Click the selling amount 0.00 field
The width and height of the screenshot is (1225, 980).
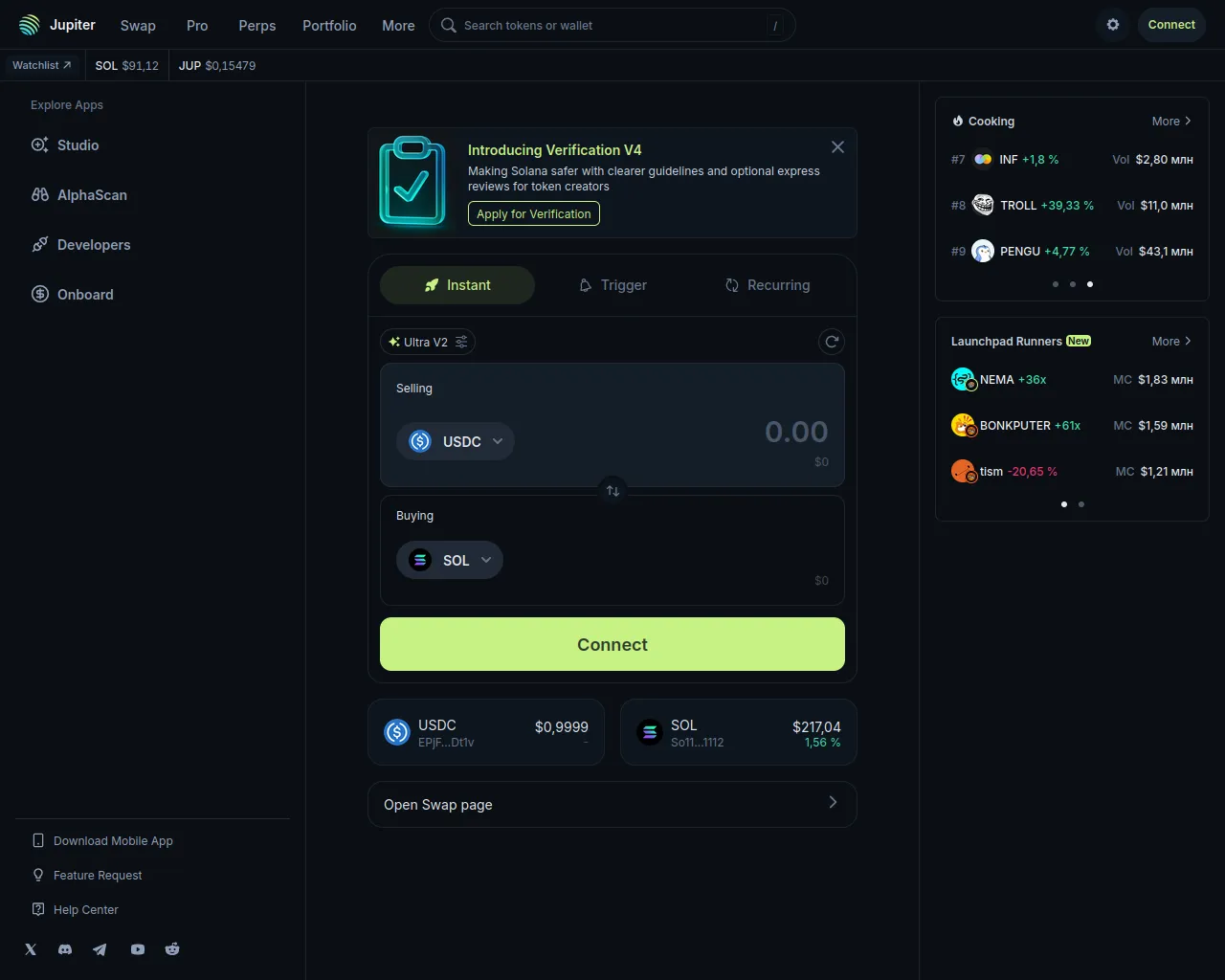coord(796,432)
